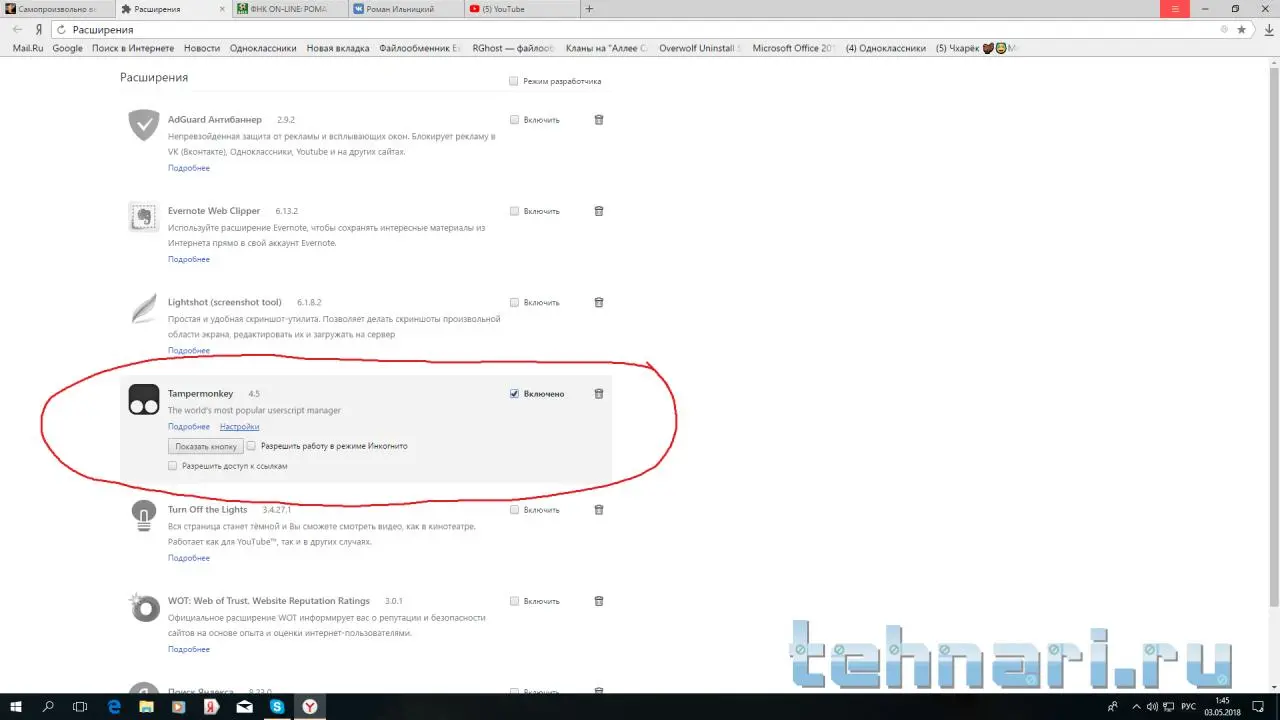Open 'Подробнее' link under Turn Off the Lights

(189, 558)
